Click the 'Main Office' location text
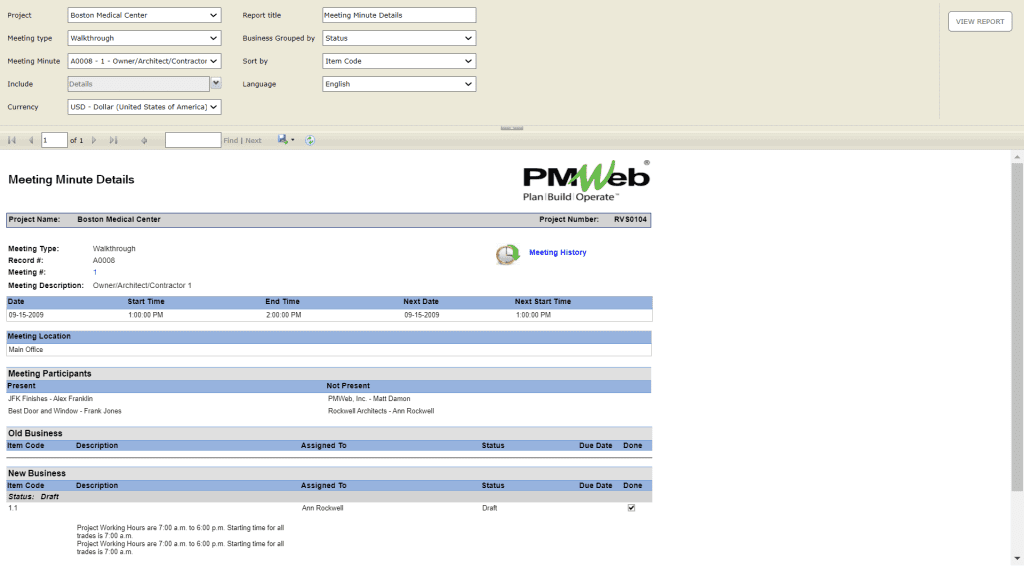 click(x=25, y=349)
